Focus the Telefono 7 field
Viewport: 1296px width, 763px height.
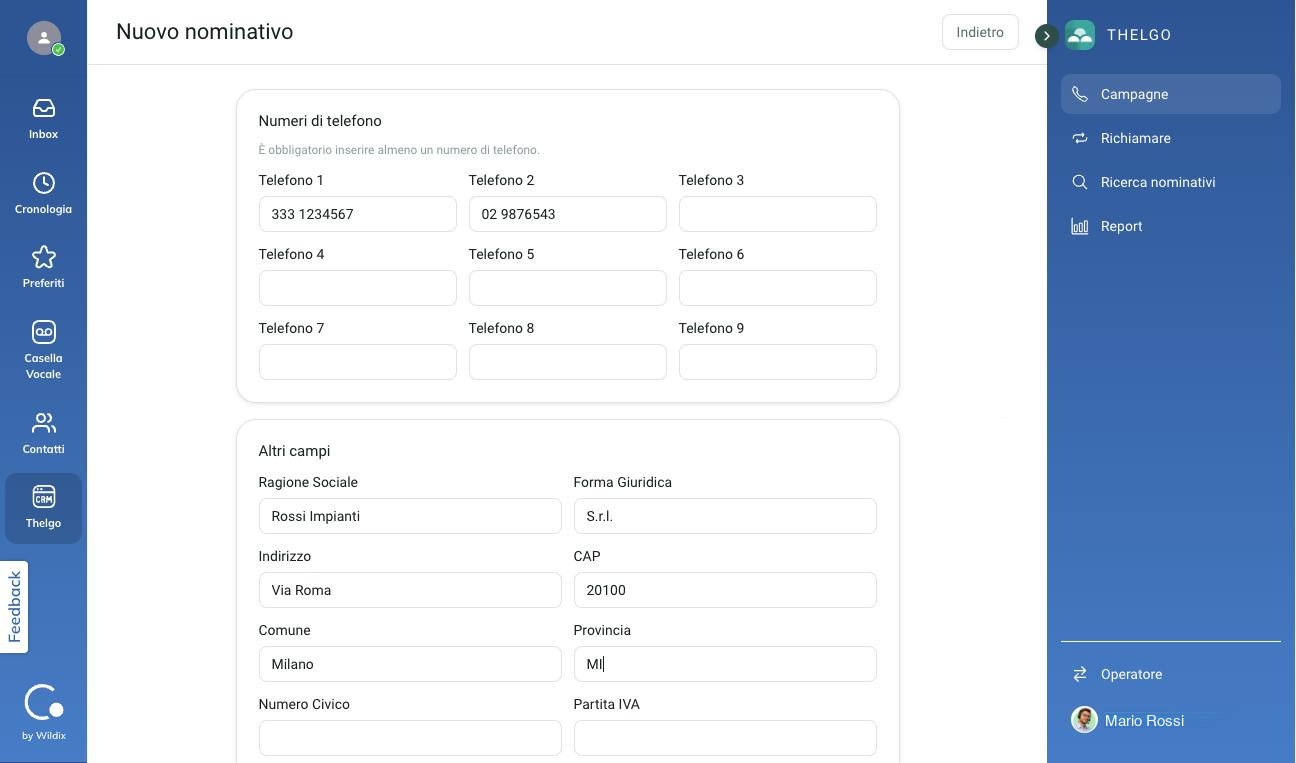(x=358, y=362)
